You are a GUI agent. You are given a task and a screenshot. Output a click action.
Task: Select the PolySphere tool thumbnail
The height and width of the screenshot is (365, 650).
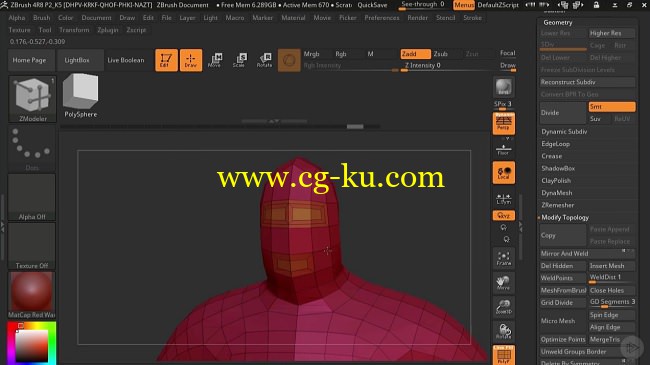(80, 95)
